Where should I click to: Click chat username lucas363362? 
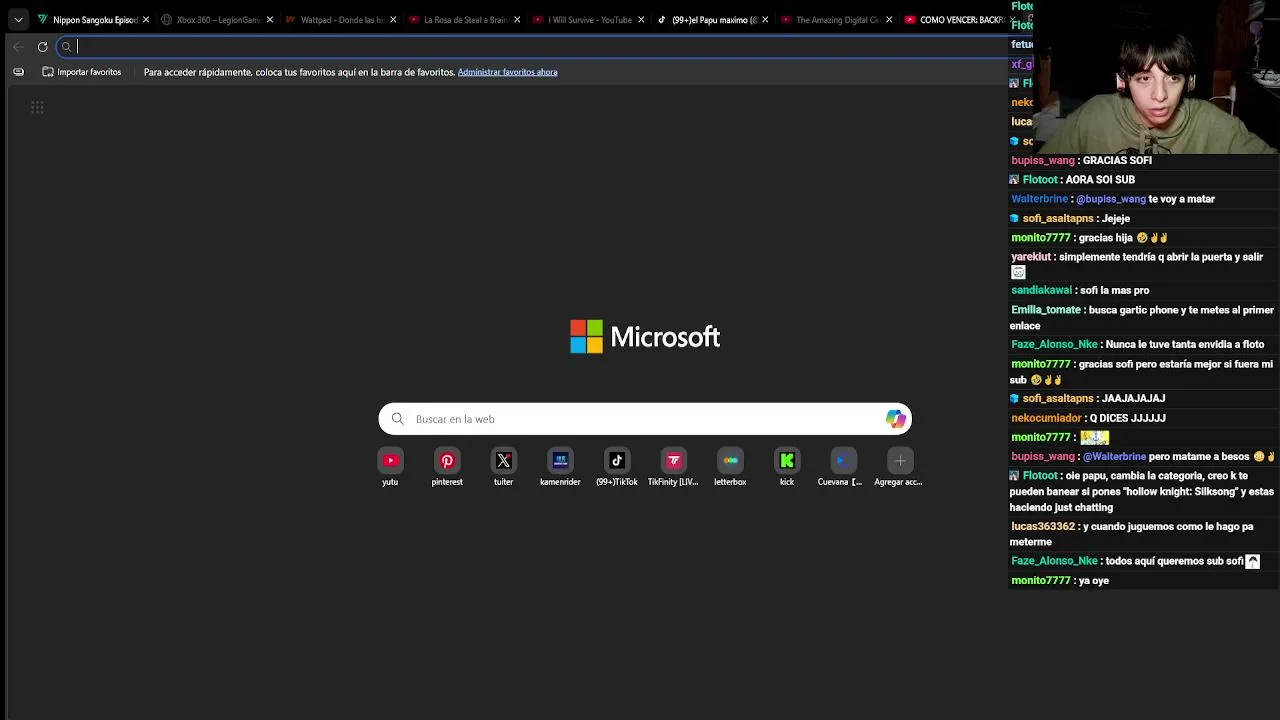point(1043,526)
